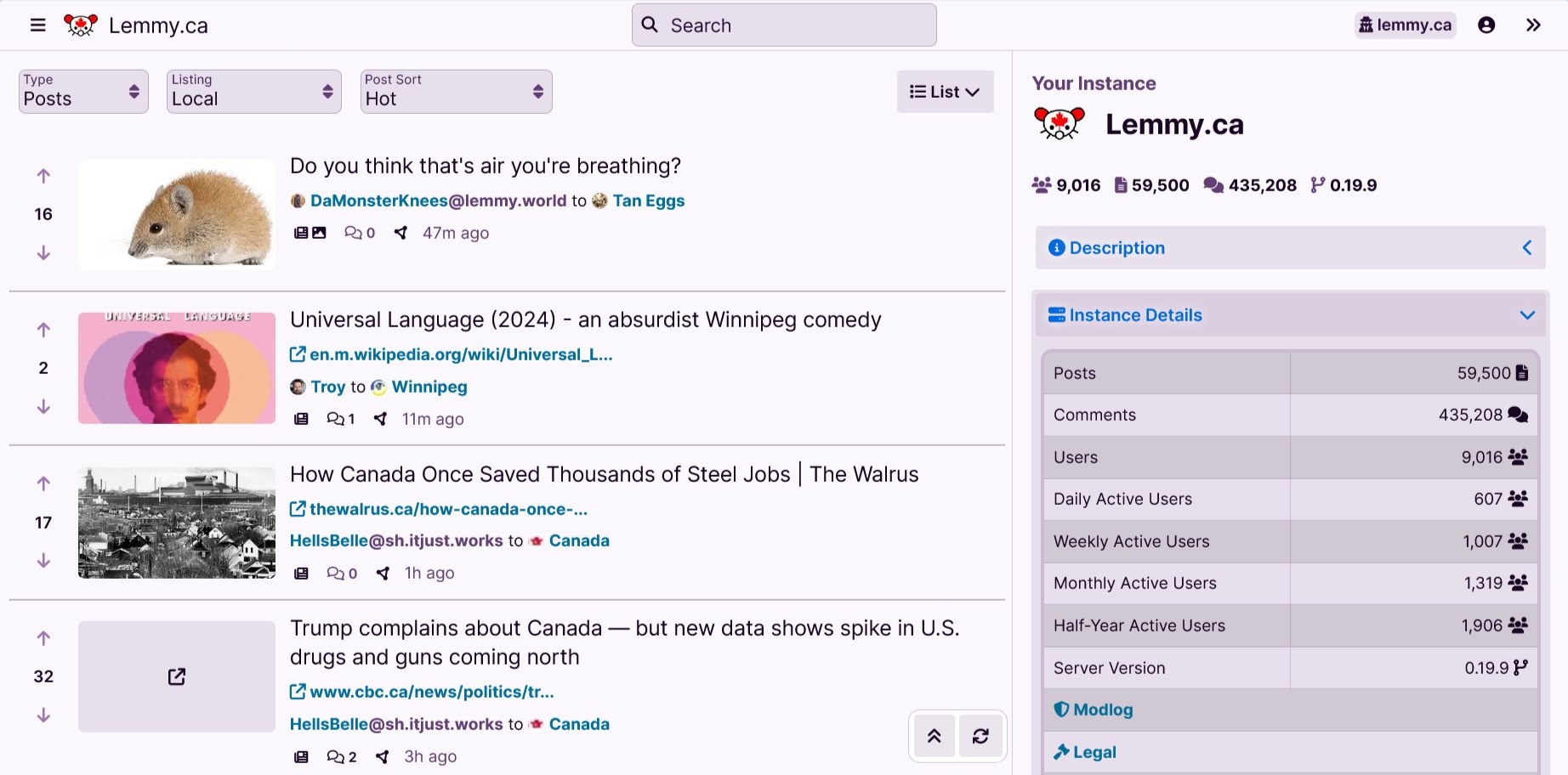Open steel town black-and-white thumbnail
Screen dimensions: 1568x775
pyautogui.click(x=177, y=523)
